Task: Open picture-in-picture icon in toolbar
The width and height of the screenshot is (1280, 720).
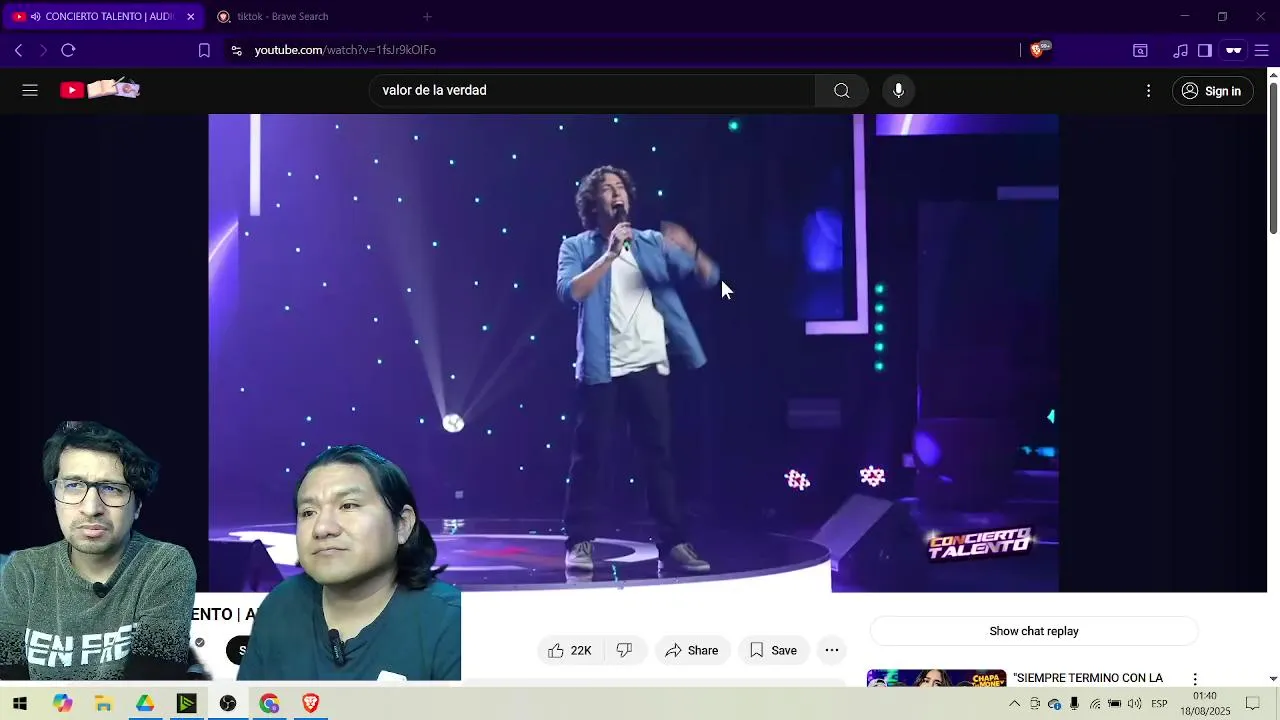Action: (x=1140, y=50)
